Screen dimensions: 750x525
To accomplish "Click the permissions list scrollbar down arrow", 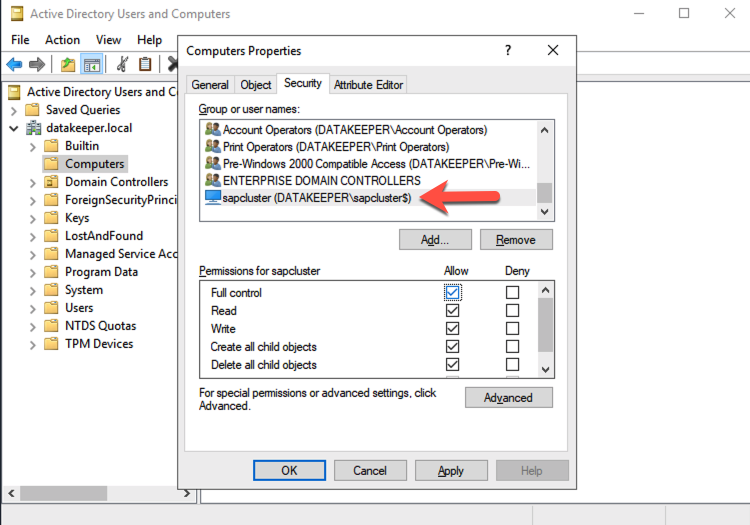I will pos(545,369).
